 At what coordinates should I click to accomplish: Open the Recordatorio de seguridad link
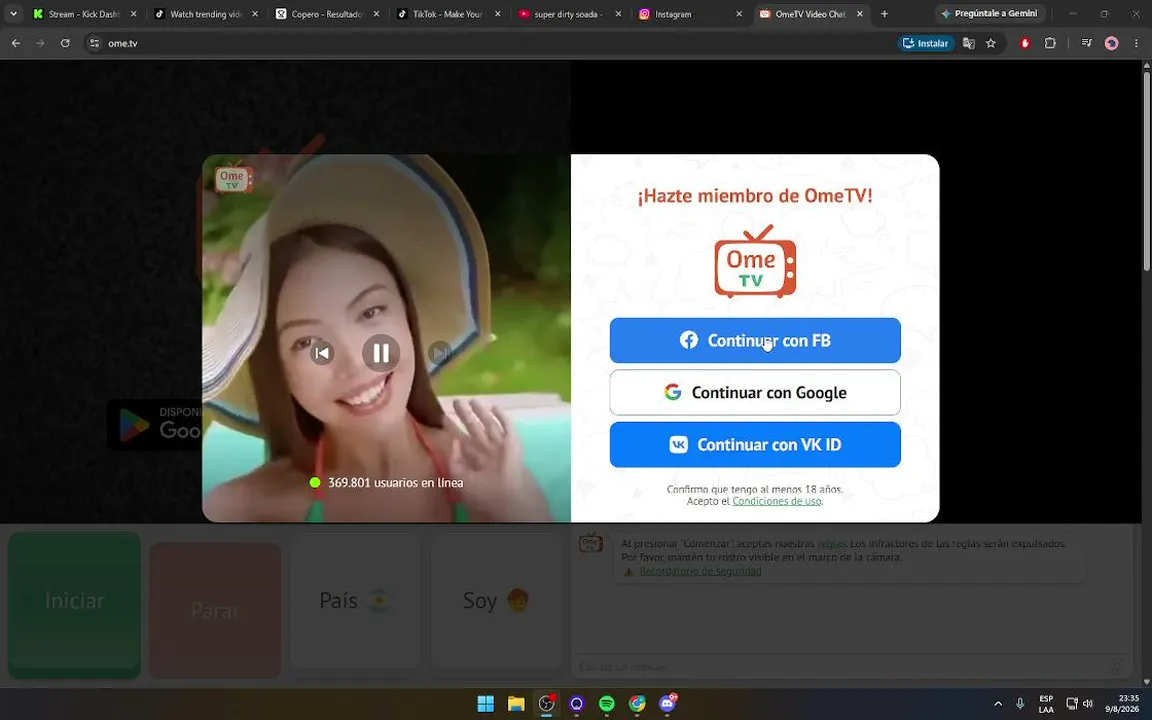pos(700,571)
